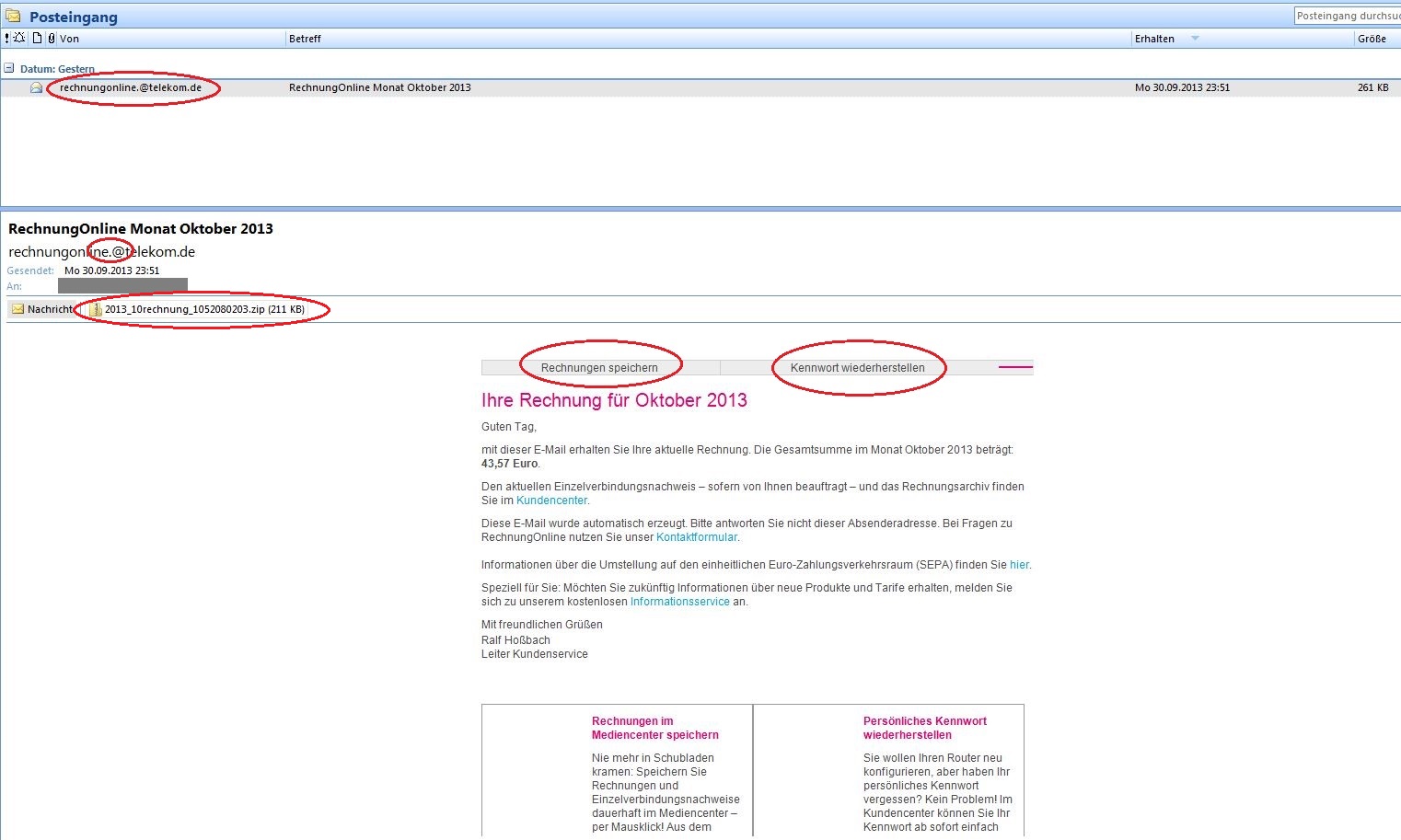Sort by the attachment paperclip column icon
The image size is (1401, 840).
coord(51,39)
